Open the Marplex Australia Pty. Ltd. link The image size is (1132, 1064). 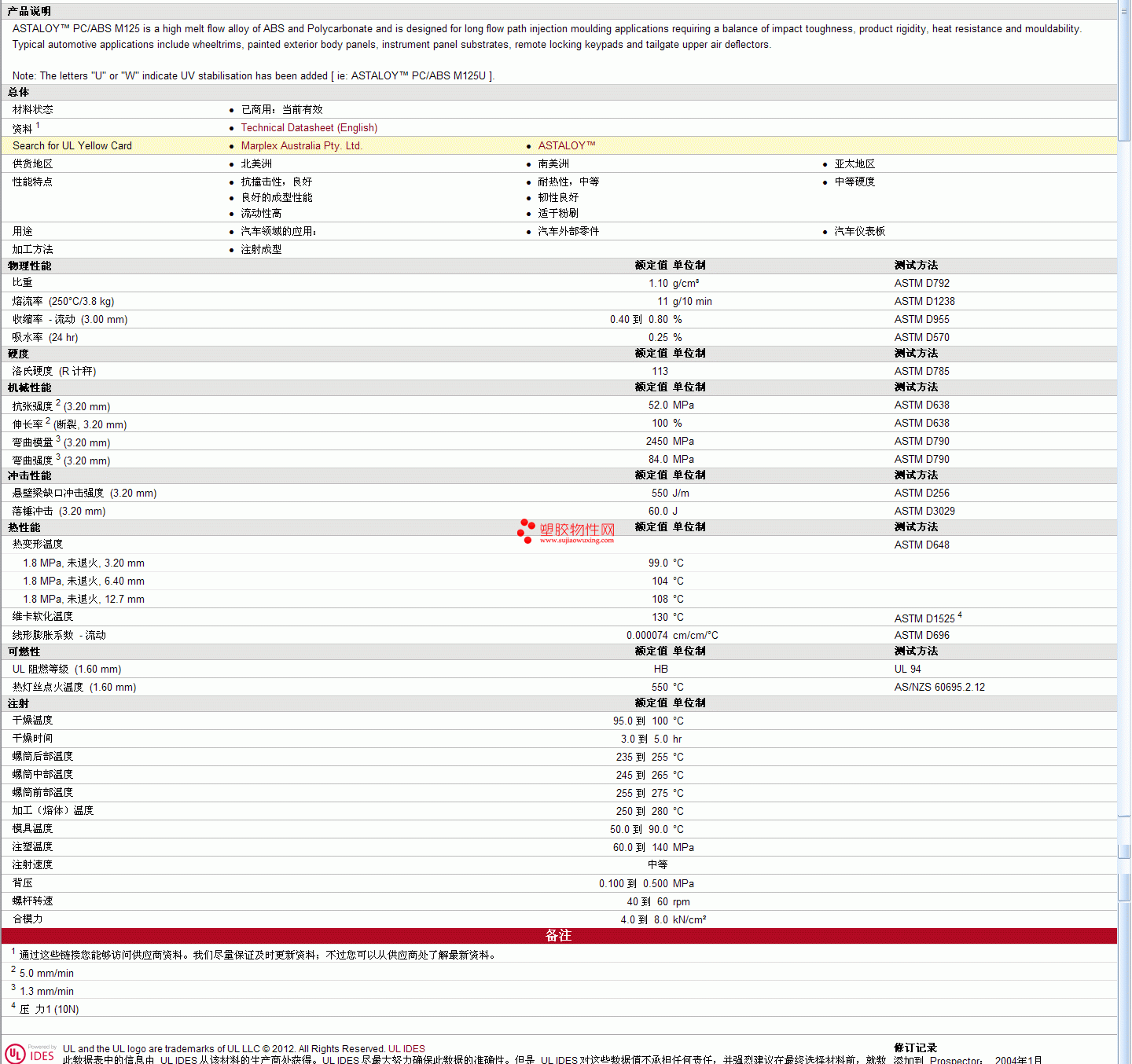[x=301, y=145]
